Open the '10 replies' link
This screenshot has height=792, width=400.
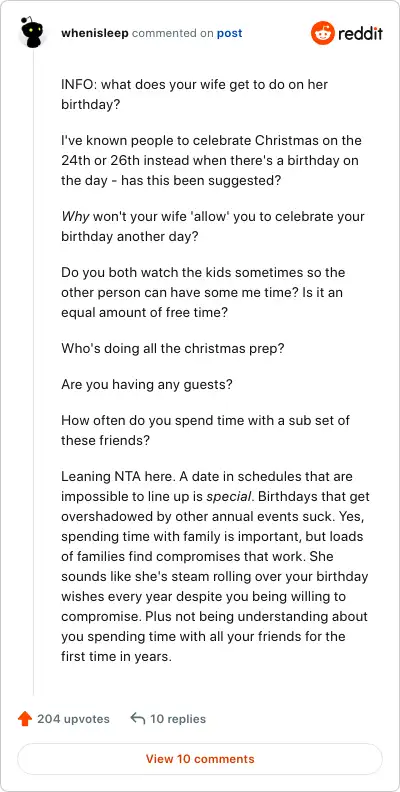[178, 719]
